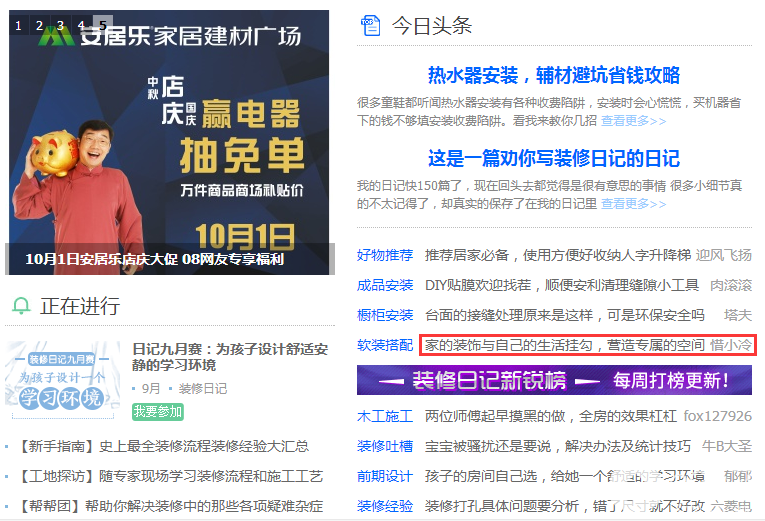Open headline 这是一篇劝你写装修日记的日记
Image resolution: width=765 pixels, height=521 pixels.
[554, 158]
